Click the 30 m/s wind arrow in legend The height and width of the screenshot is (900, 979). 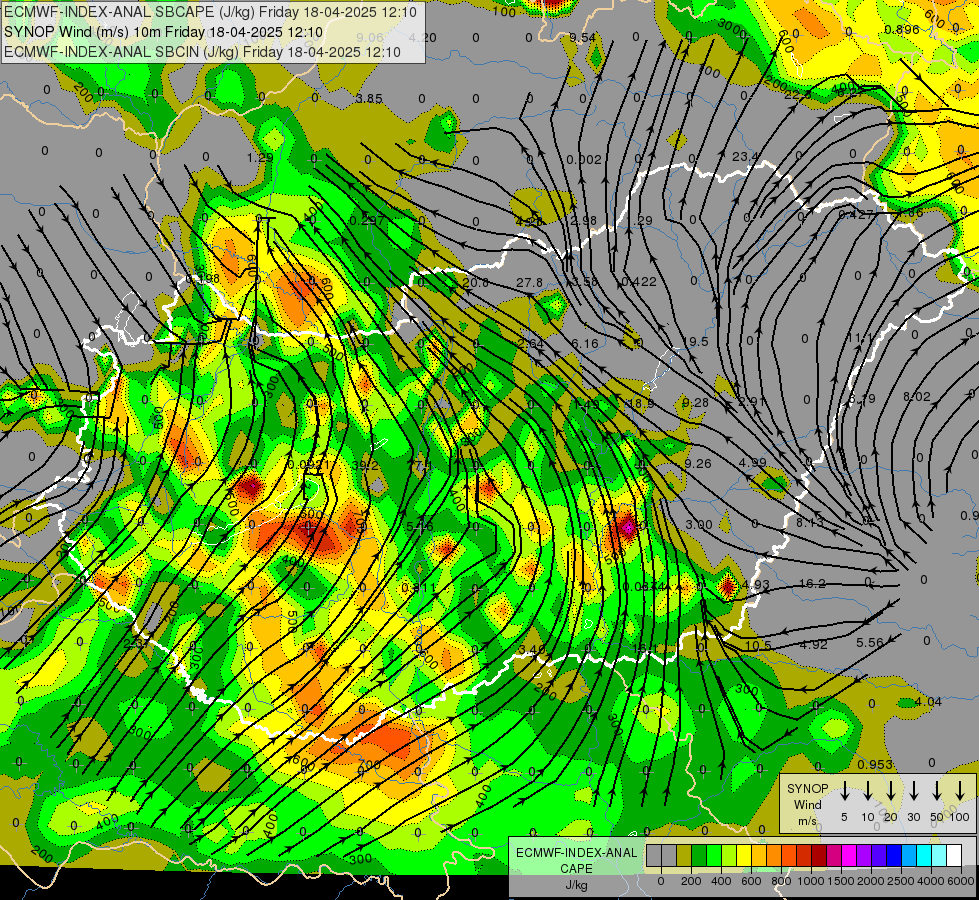tap(914, 790)
